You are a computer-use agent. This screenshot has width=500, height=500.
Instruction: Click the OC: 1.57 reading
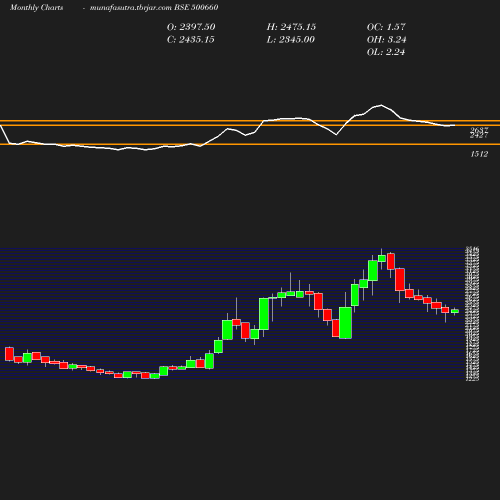coord(386,27)
